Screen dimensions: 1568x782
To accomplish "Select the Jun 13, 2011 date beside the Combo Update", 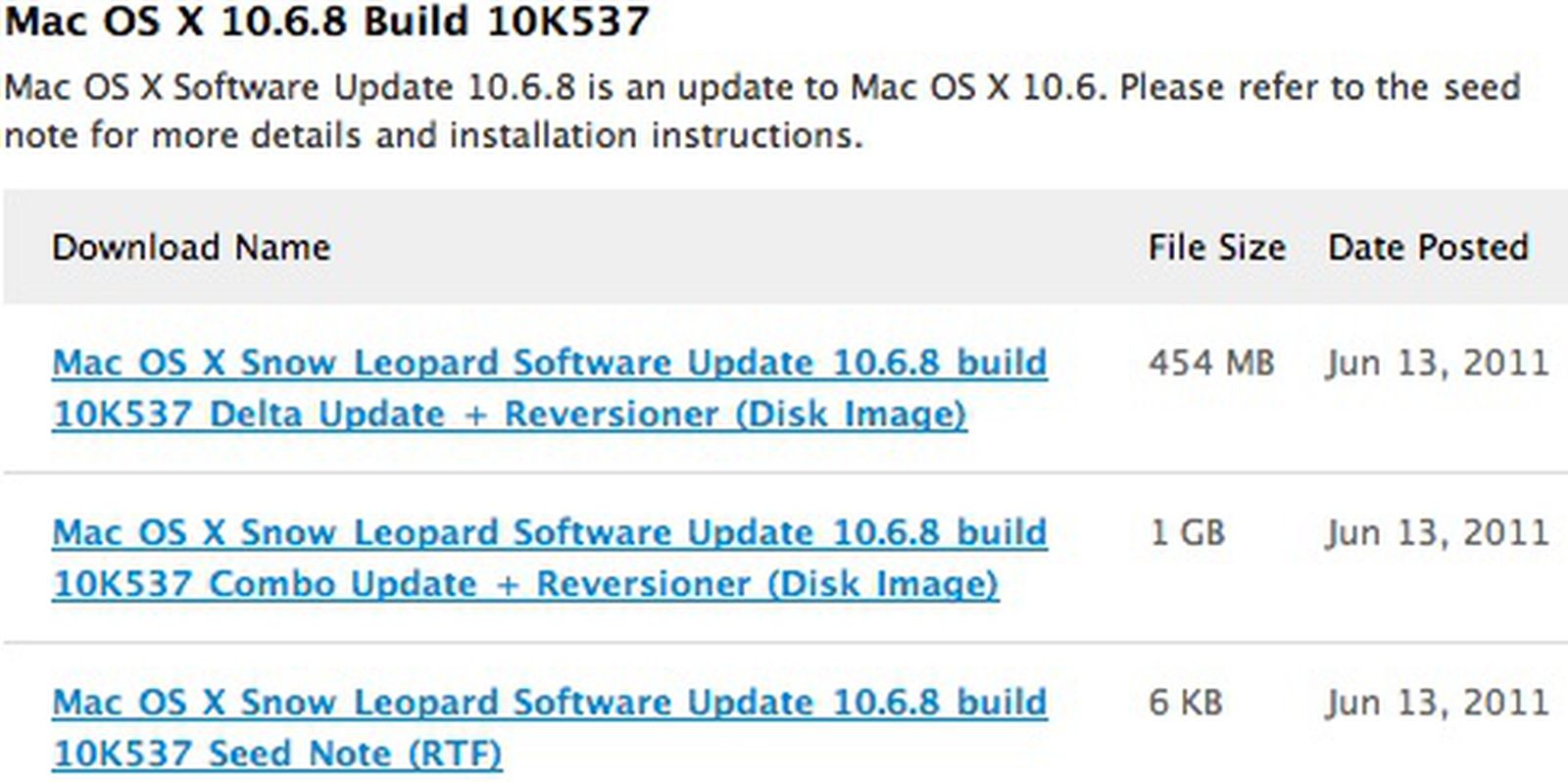I will (1439, 533).
